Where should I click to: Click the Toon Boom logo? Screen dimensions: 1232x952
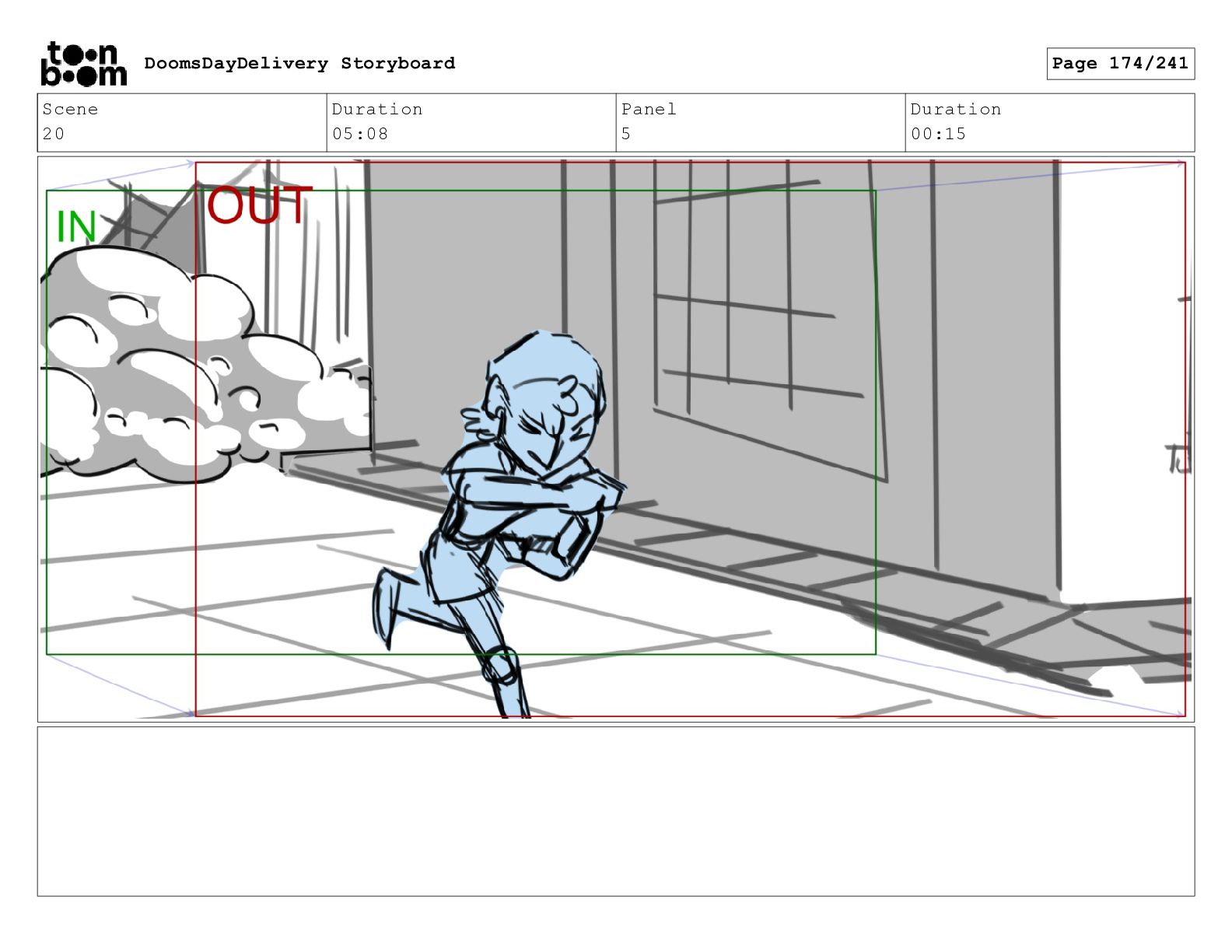point(83,64)
